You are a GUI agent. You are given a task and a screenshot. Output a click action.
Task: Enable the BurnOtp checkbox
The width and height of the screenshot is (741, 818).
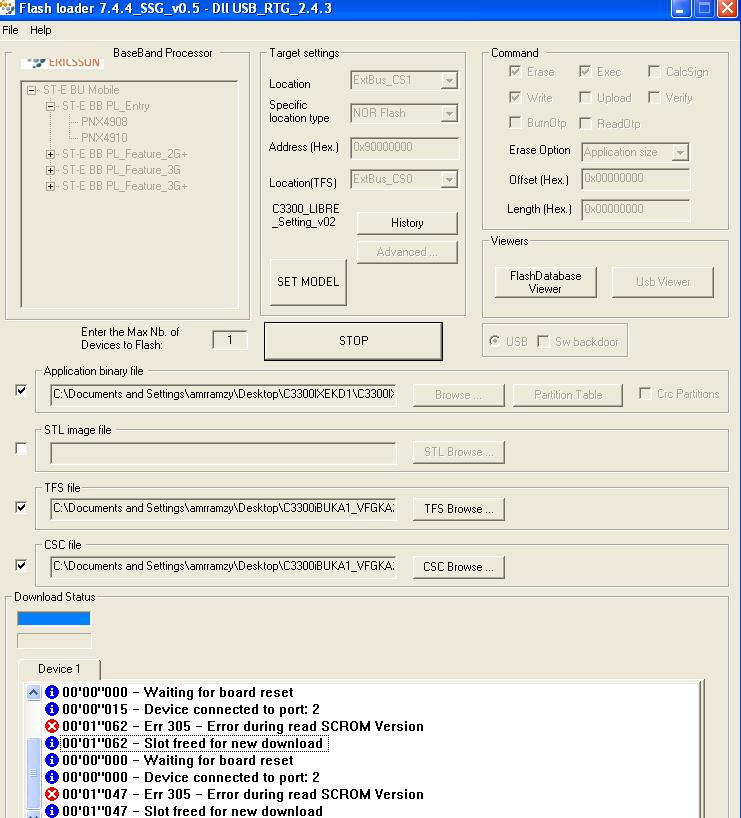[x=515, y=123]
